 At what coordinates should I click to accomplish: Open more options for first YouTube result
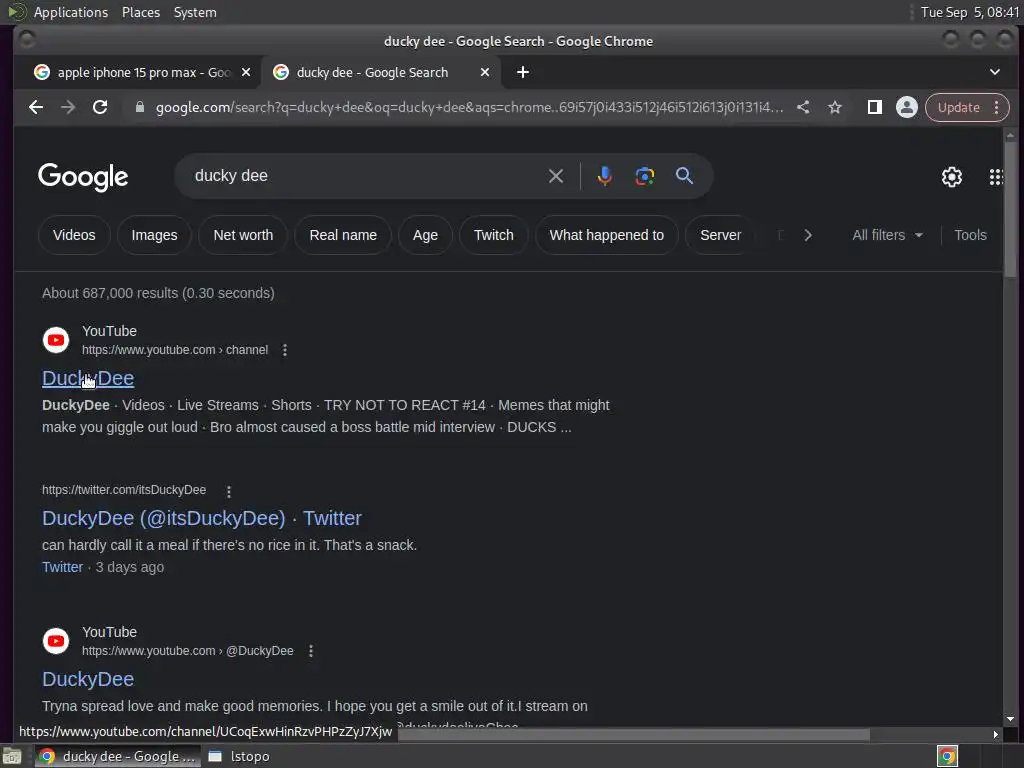click(285, 350)
